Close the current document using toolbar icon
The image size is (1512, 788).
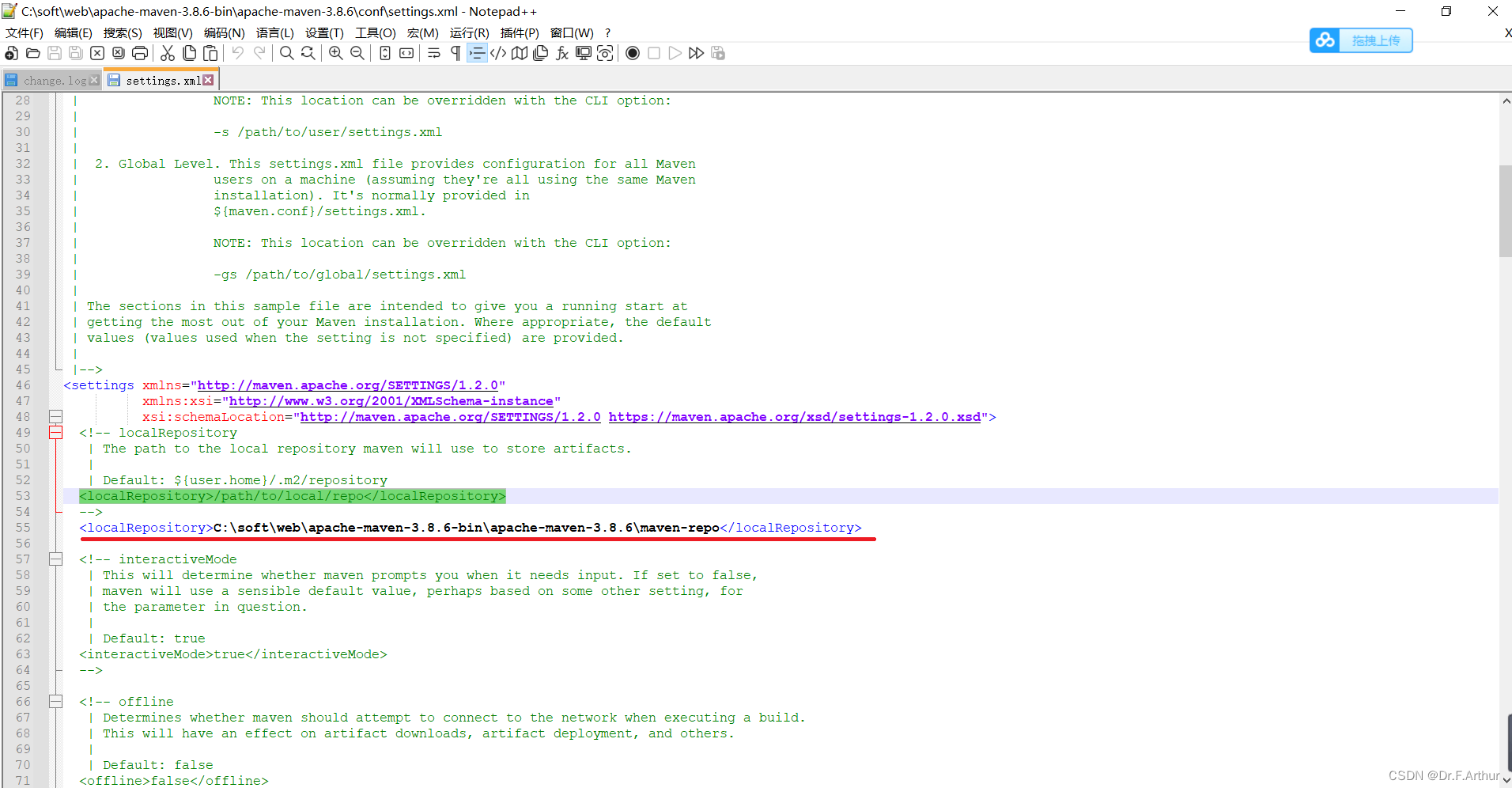(97, 53)
